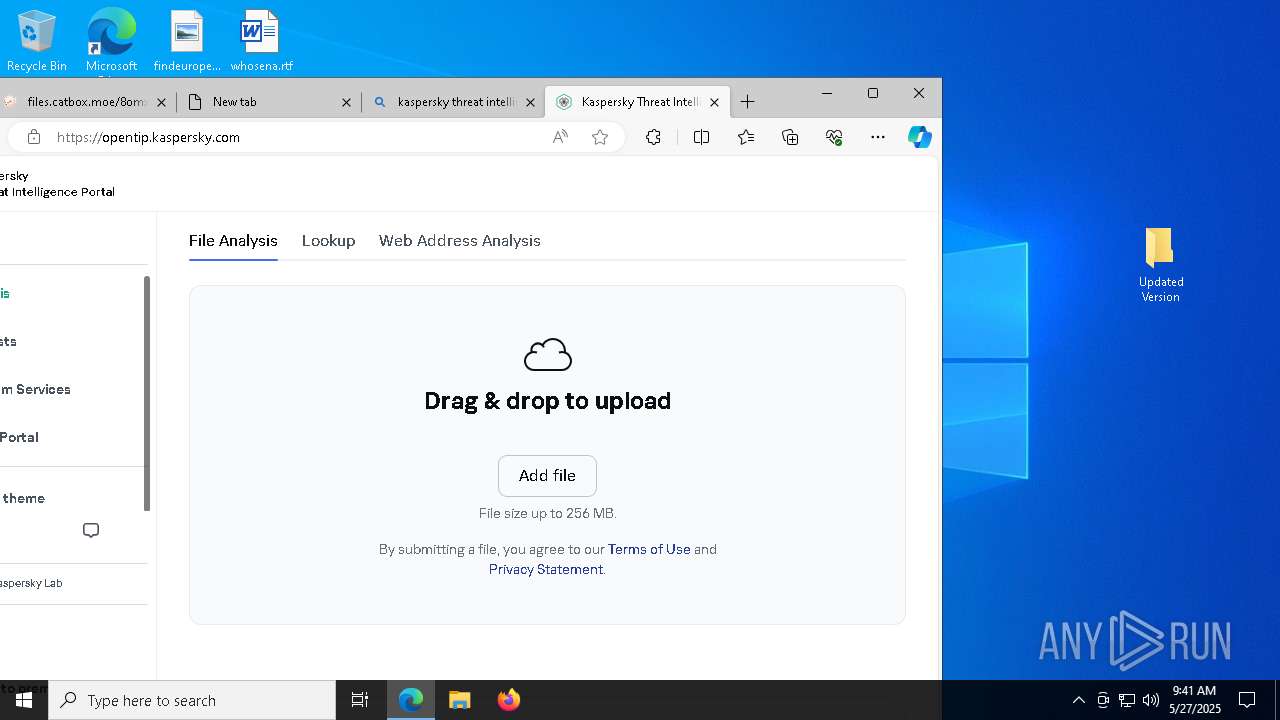The width and height of the screenshot is (1280, 720).
Task: Select the File Analysis tab
Action: (x=233, y=241)
